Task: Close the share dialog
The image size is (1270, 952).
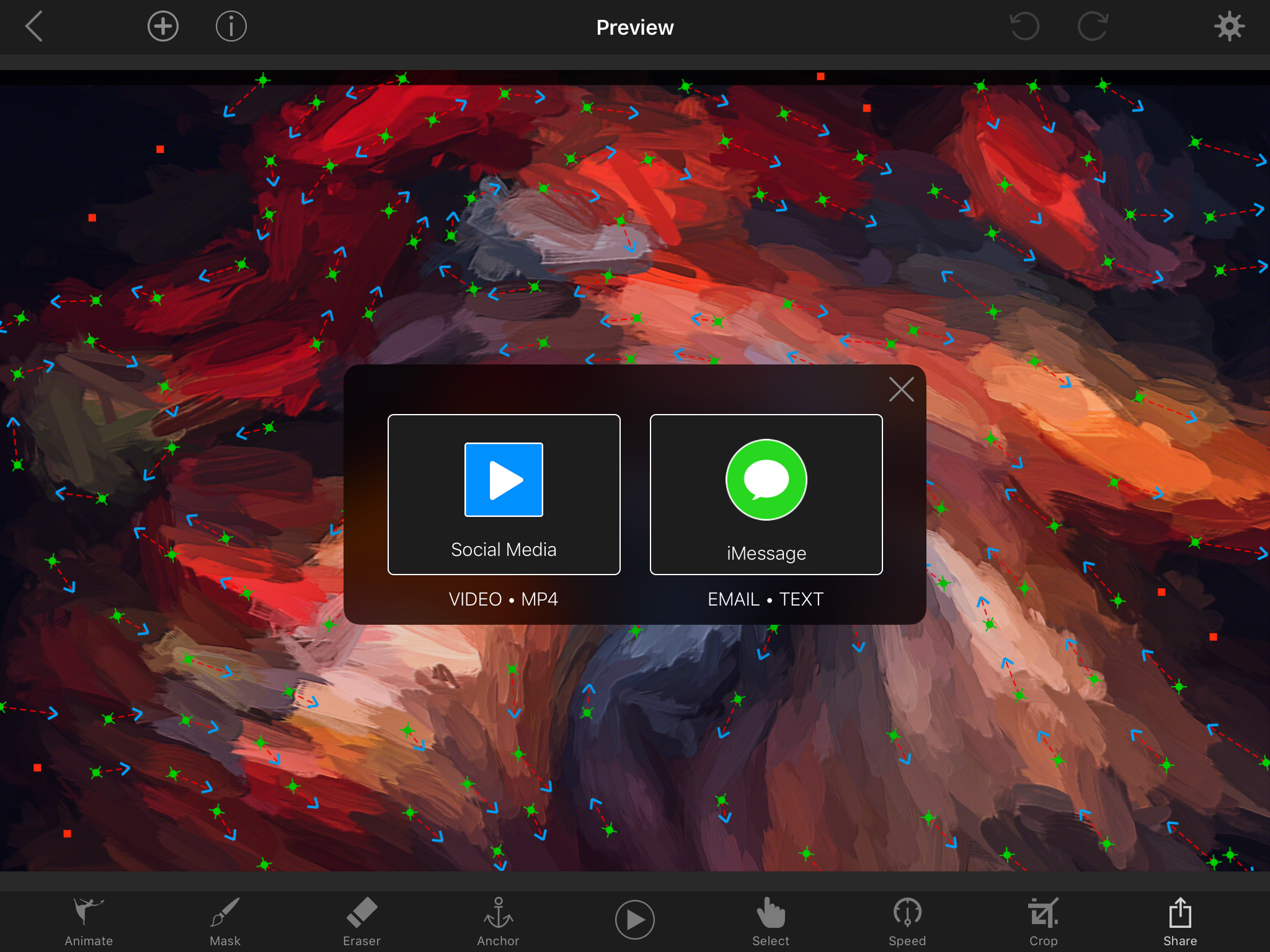Action: click(x=901, y=389)
